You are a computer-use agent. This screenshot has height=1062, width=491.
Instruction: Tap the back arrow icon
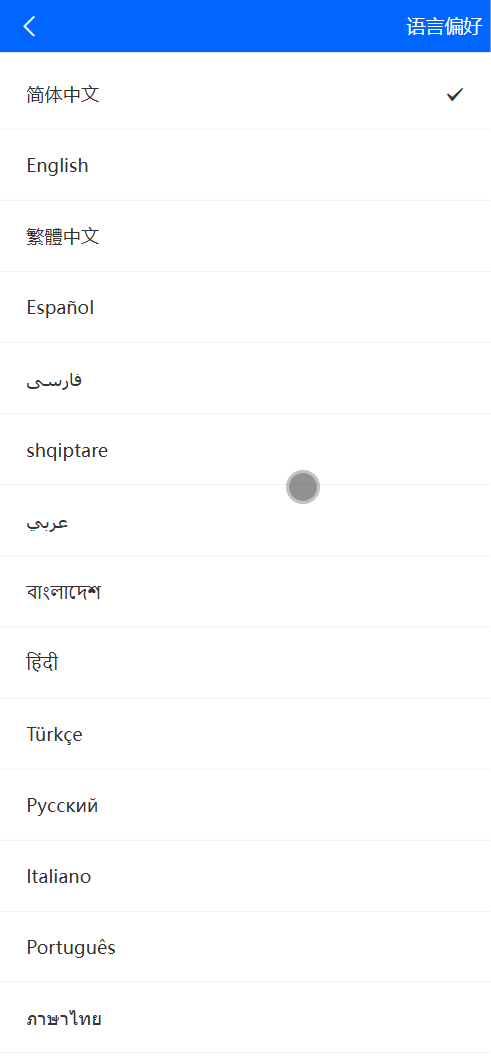tap(29, 26)
